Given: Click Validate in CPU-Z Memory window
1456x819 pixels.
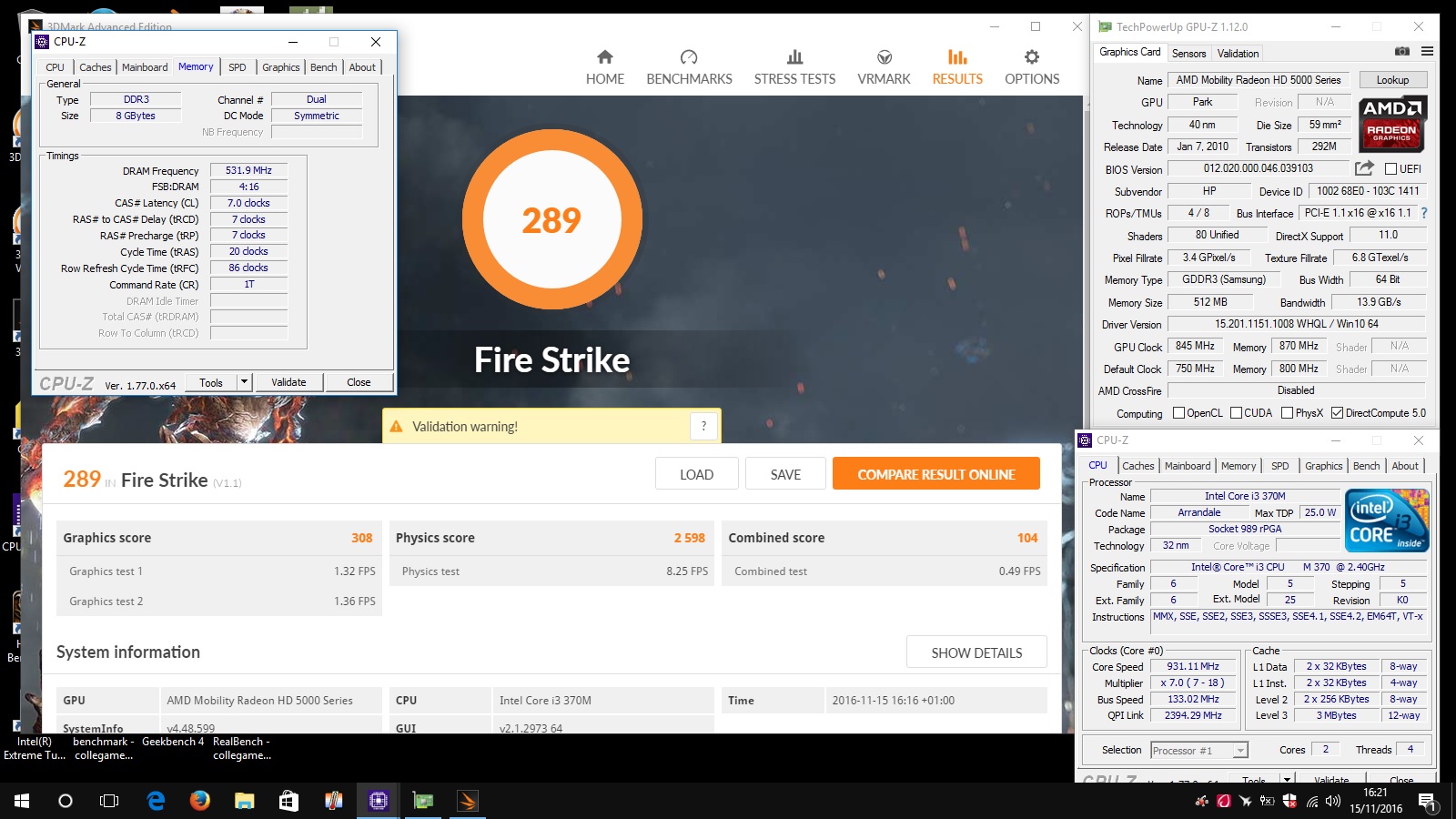Looking at the screenshot, I should (x=288, y=382).
